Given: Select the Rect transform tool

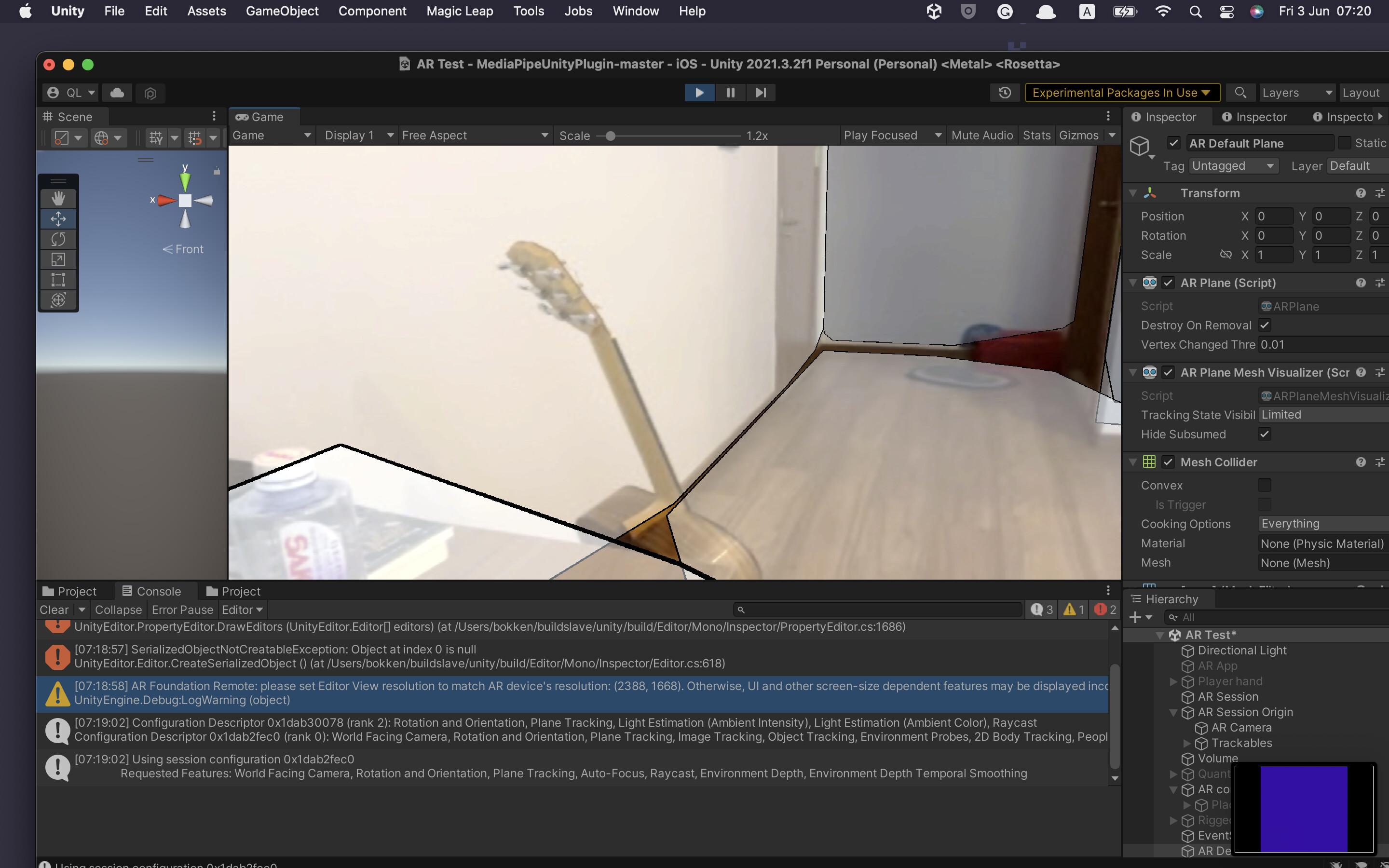Looking at the screenshot, I should point(58,280).
